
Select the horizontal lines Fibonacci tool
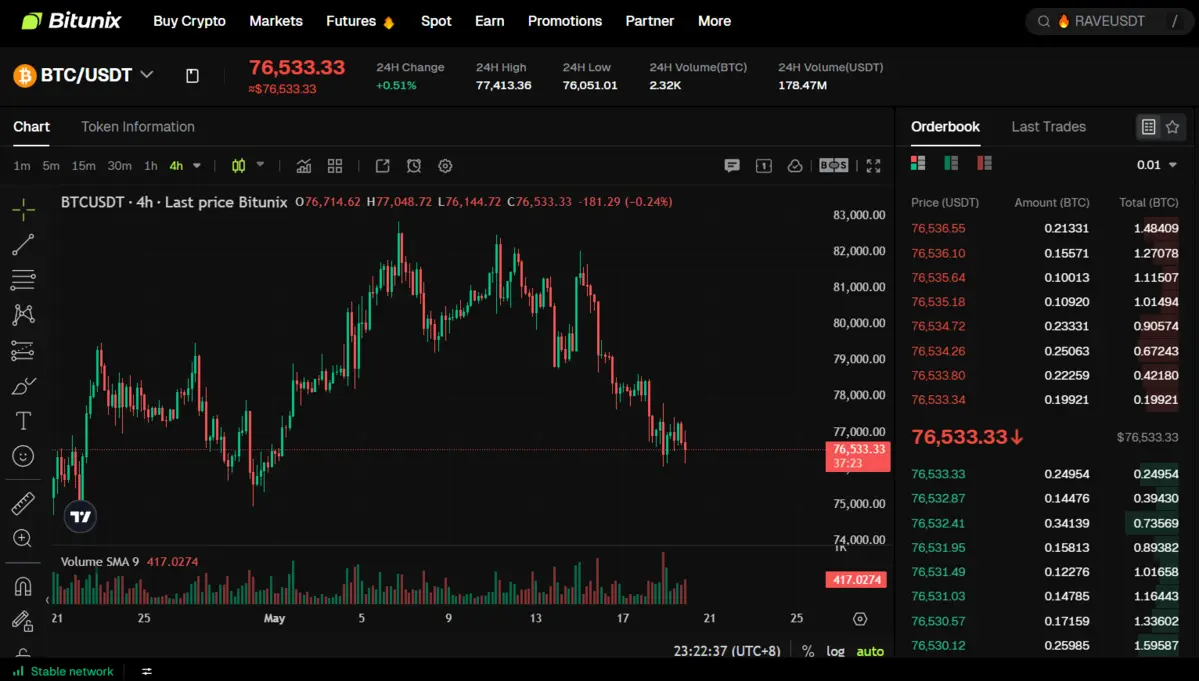[23, 280]
